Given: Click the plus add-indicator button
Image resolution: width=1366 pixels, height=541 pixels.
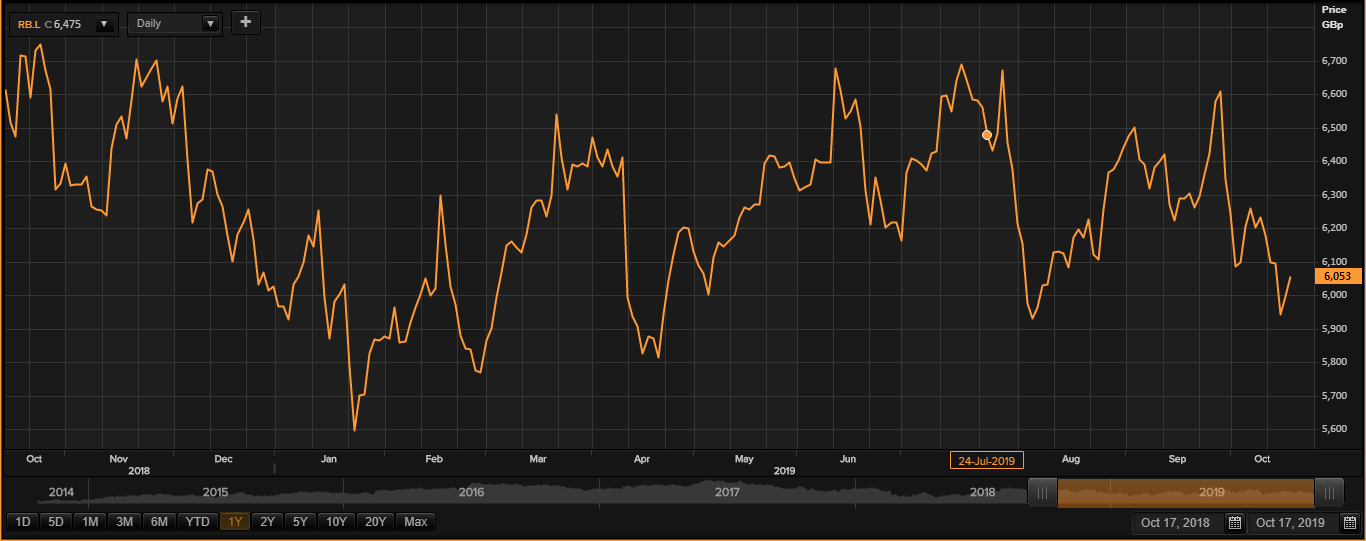Looking at the screenshot, I should pos(246,22).
